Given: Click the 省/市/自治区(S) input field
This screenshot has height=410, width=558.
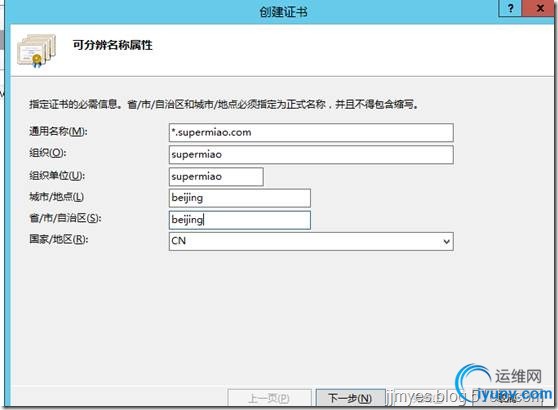Looking at the screenshot, I should point(239,220).
